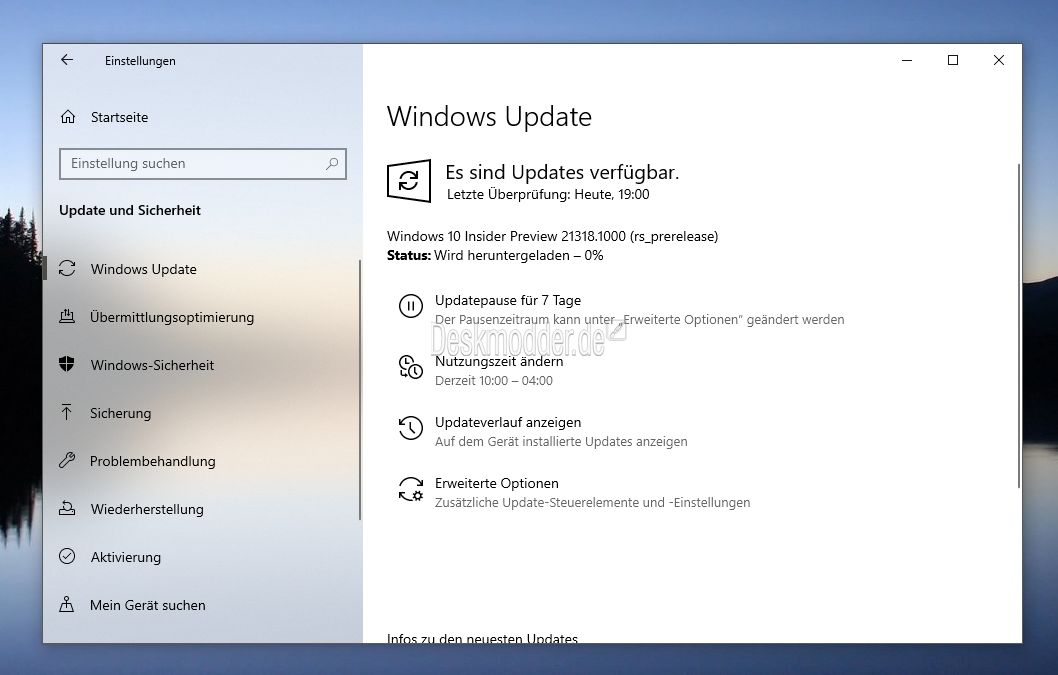This screenshot has width=1058, height=675.
Task: Click the sidebar vertical scrollbar
Action: click(x=360, y=389)
